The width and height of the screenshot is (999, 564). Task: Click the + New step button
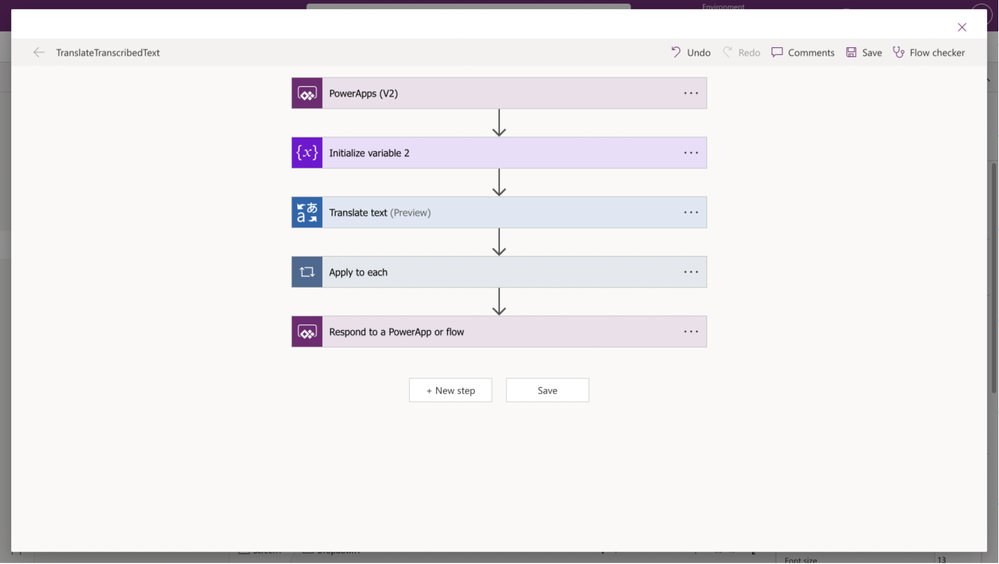[450, 390]
